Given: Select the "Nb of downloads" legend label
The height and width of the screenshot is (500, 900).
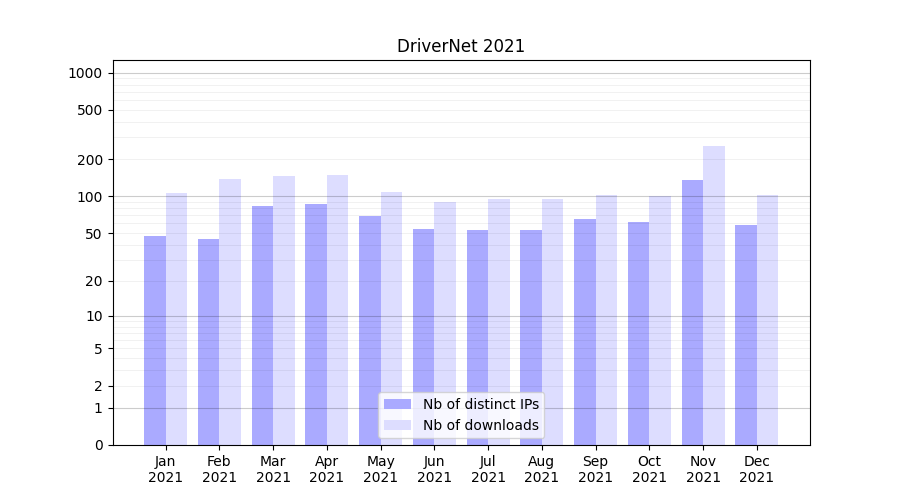Looking at the screenshot, I should pos(480,425).
